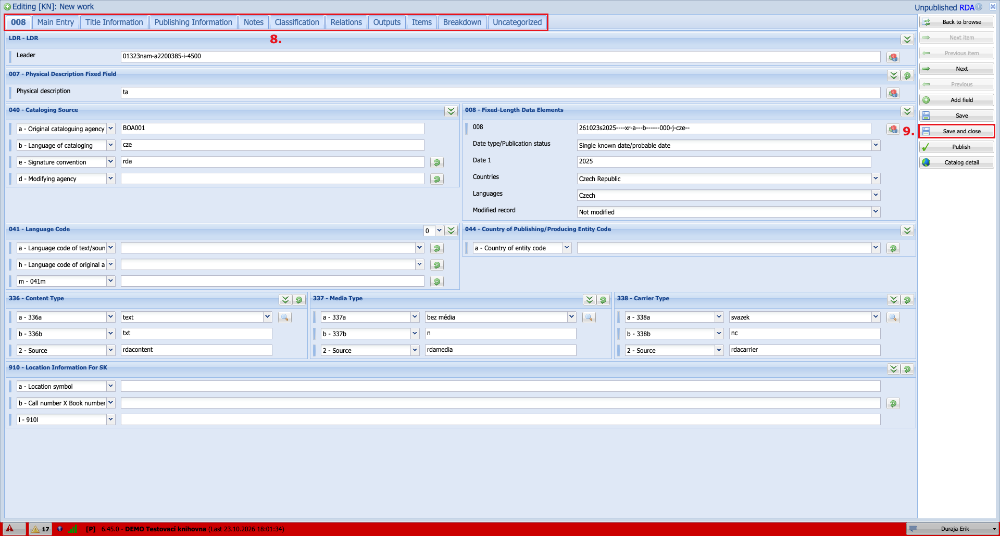Viewport: 1000px width, 536px height.
Task: Click green signal bars icon in status bar
Action: 72,529
